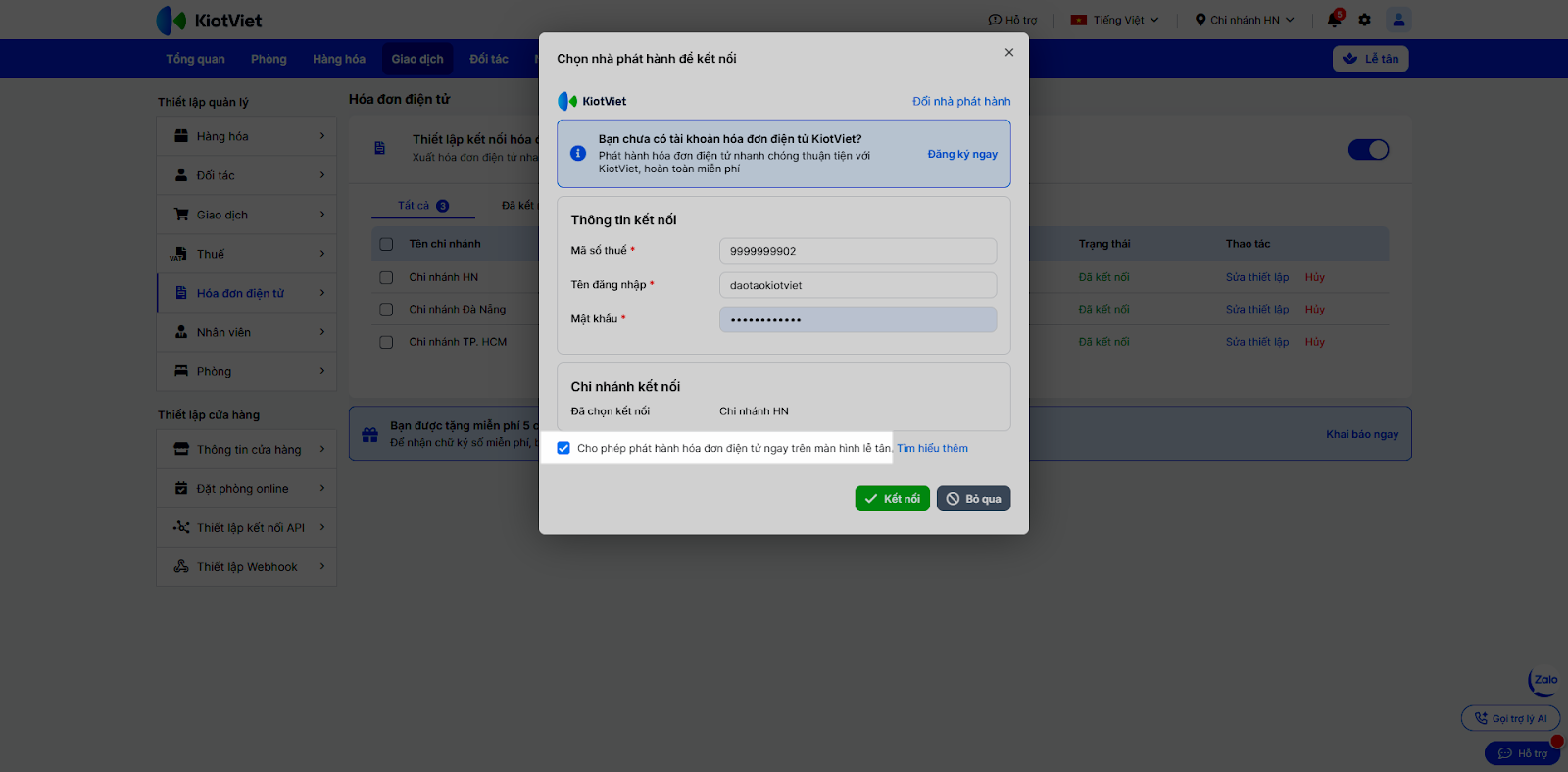Expand Đối tác sidebar chevron
Screen dimensions: 1568x772
[x=321, y=175]
